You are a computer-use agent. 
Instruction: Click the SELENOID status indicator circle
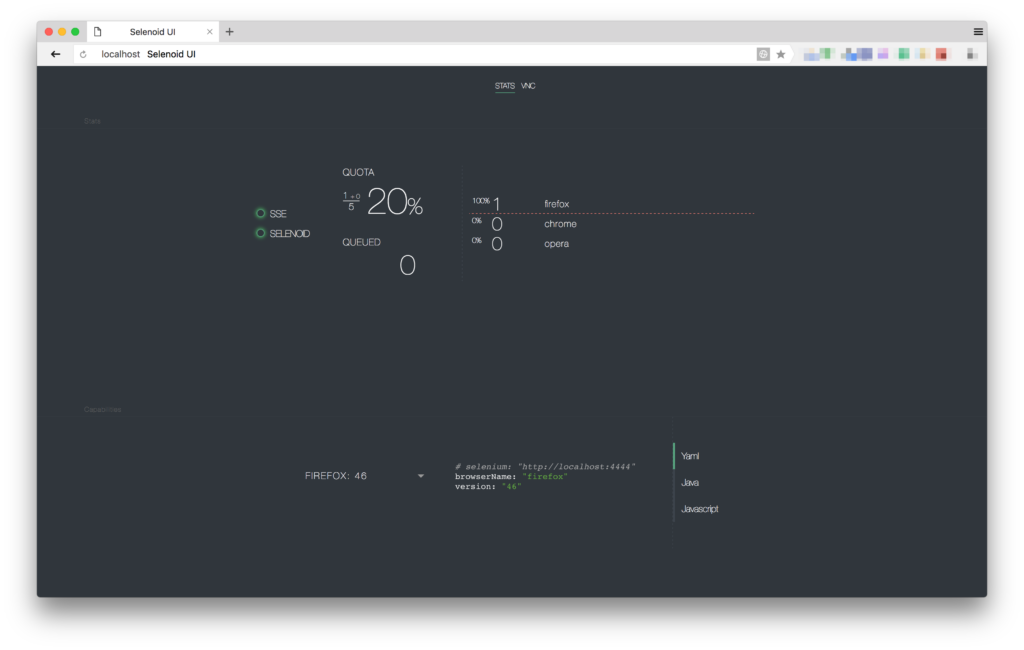pos(261,233)
